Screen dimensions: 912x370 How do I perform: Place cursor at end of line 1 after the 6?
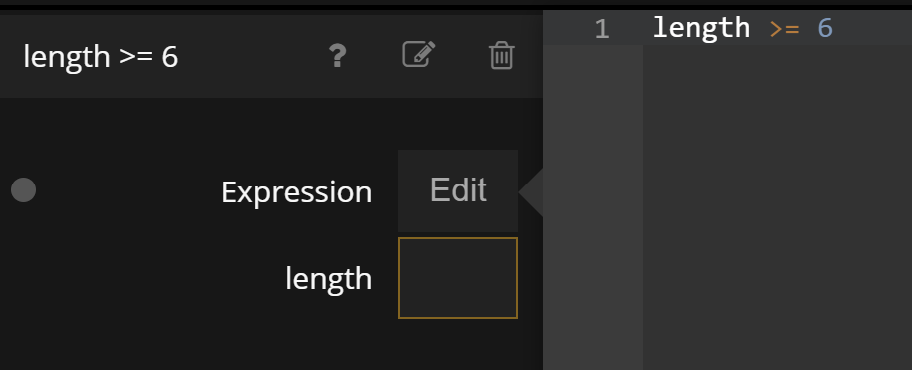point(835,29)
